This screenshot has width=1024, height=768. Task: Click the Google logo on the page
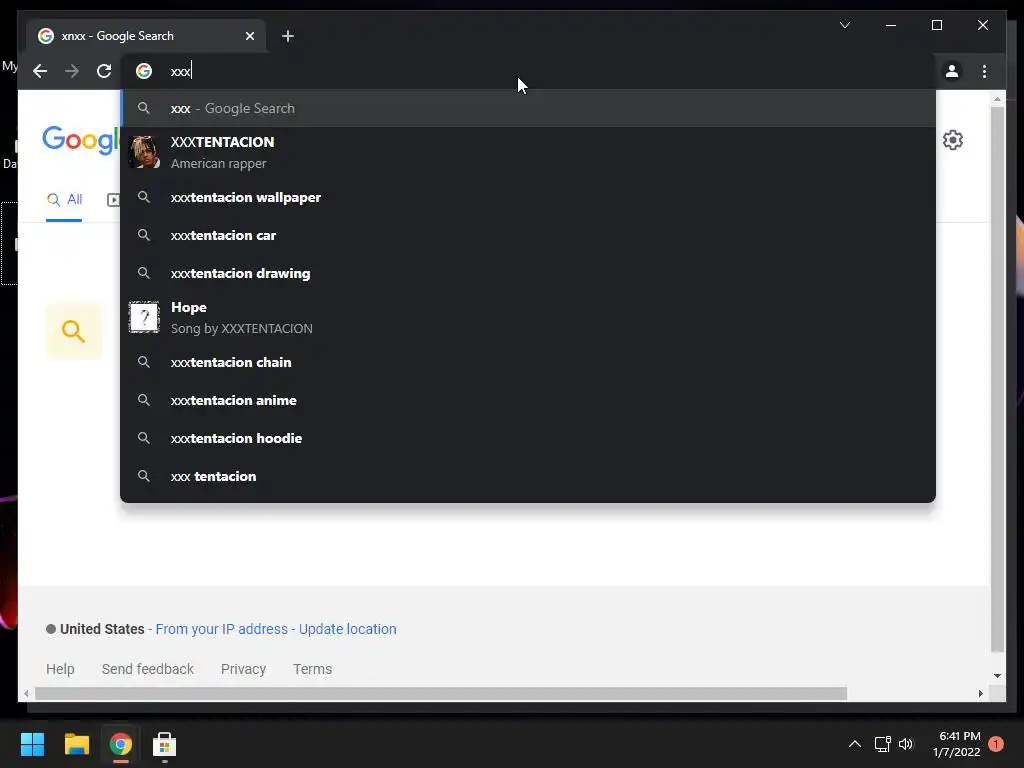tap(81, 140)
